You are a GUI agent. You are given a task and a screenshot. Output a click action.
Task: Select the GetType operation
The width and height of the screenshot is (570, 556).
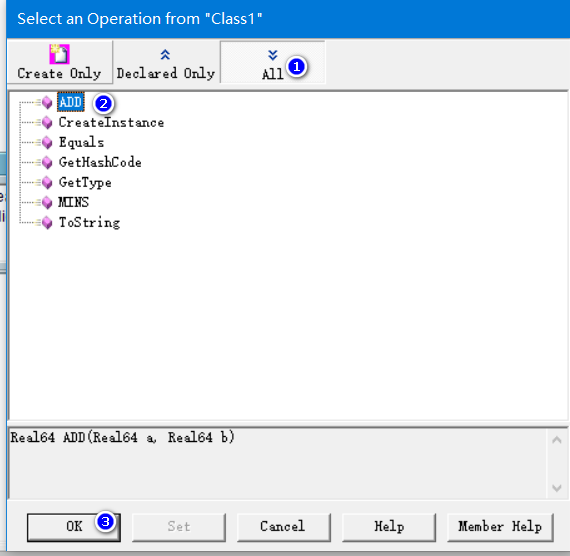tap(85, 182)
